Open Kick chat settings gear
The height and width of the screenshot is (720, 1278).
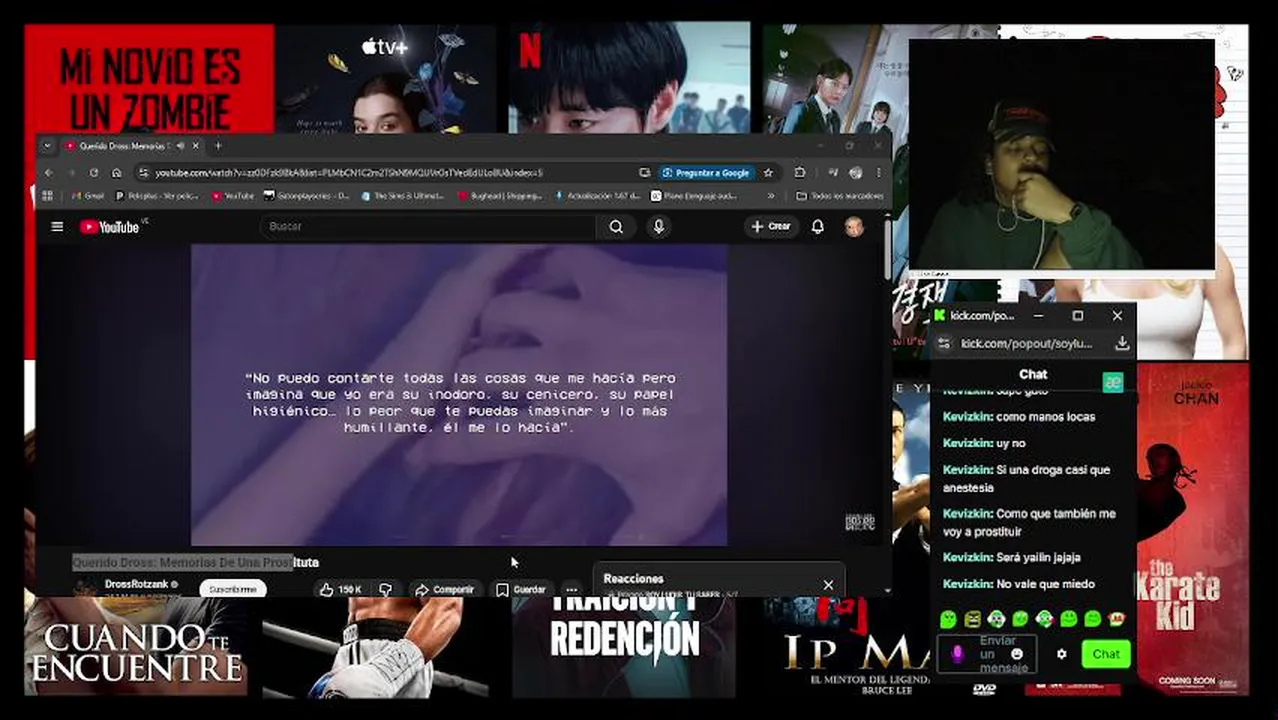click(x=1062, y=654)
